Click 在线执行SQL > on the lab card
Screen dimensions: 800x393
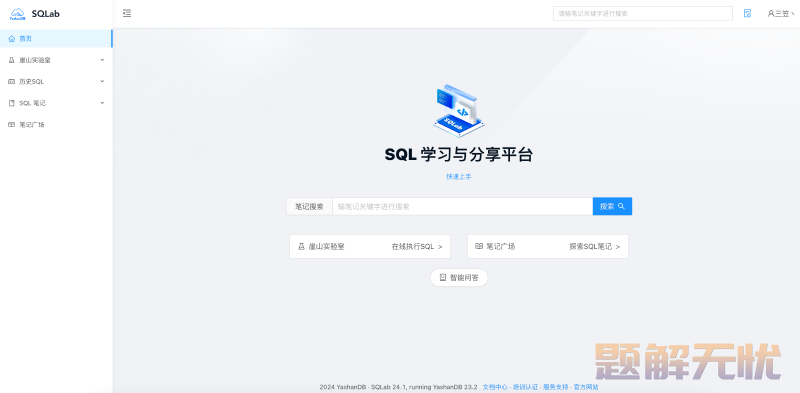(x=417, y=247)
